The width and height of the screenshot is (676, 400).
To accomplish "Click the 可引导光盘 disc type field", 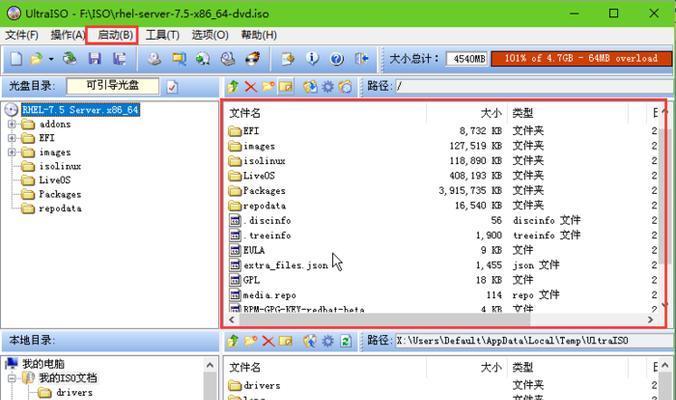I will click(113, 86).
